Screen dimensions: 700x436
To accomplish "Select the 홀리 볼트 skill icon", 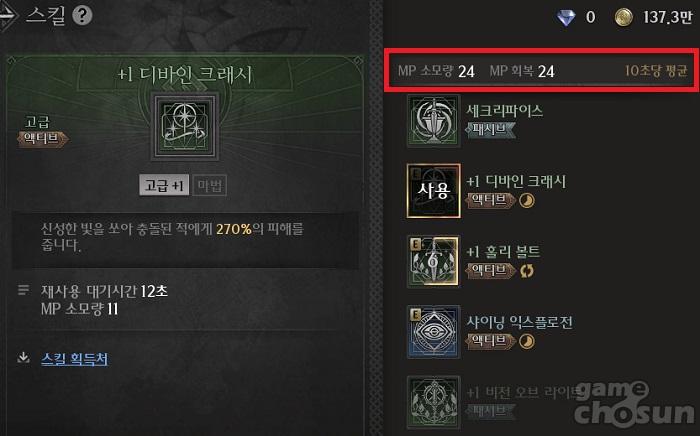I will 433,262.
